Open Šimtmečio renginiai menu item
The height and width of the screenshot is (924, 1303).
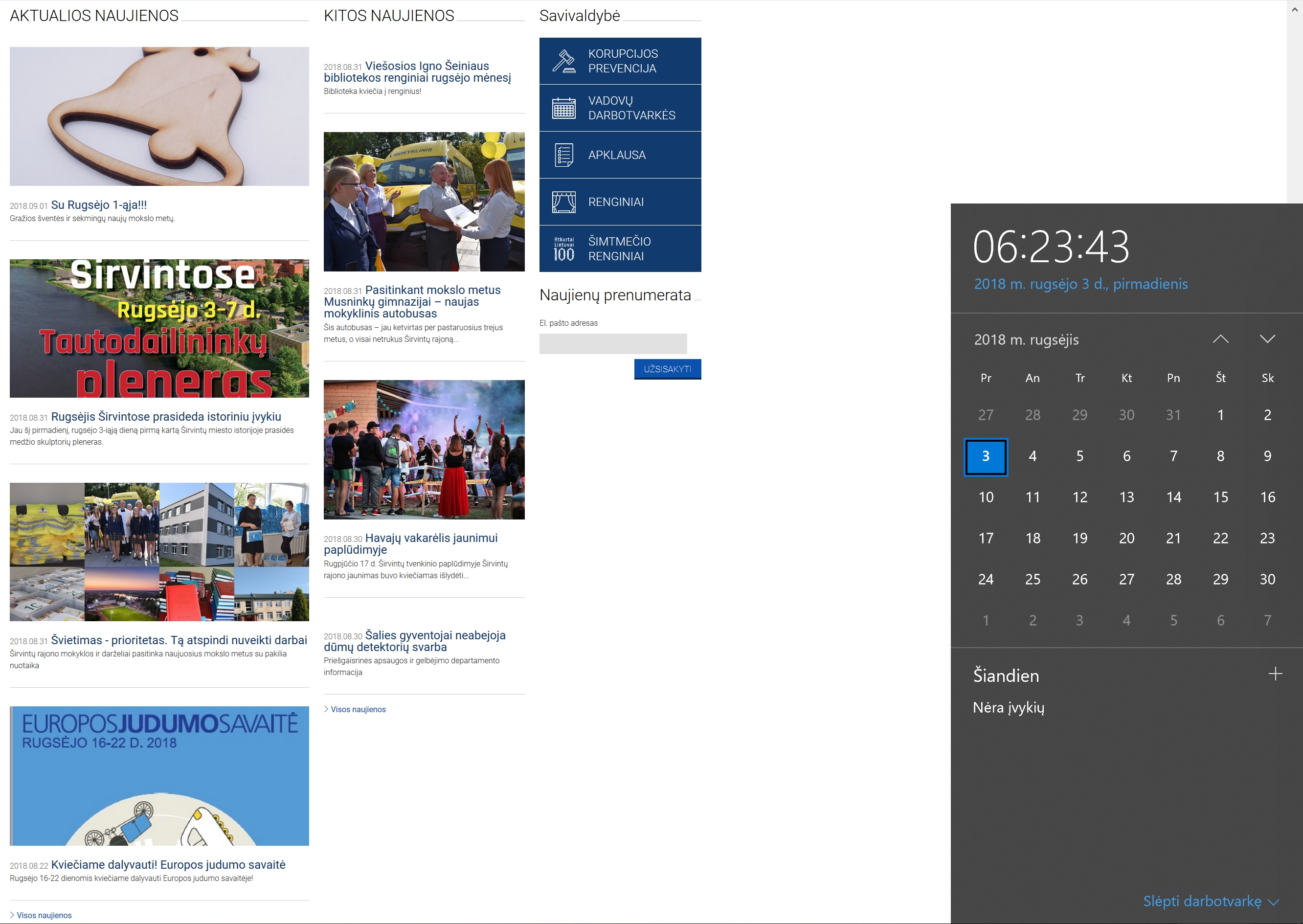click(x=620, y=248)
